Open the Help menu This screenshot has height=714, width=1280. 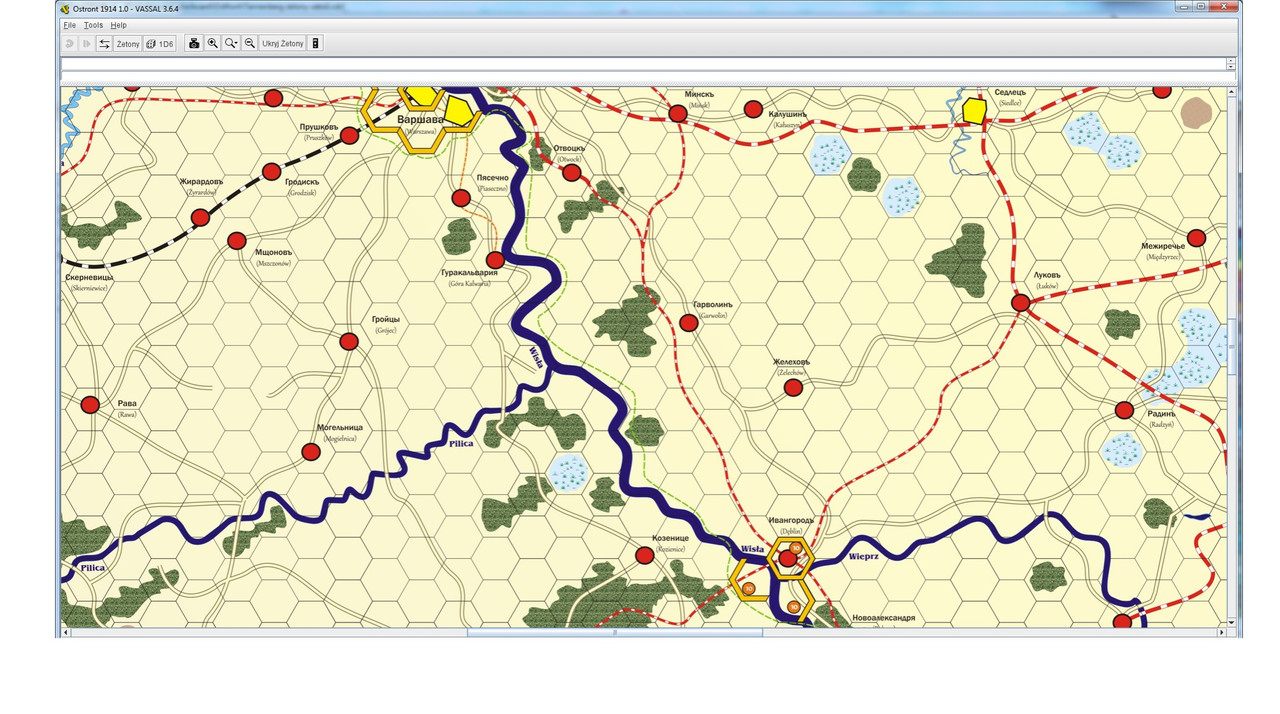[x=119, y=25]
